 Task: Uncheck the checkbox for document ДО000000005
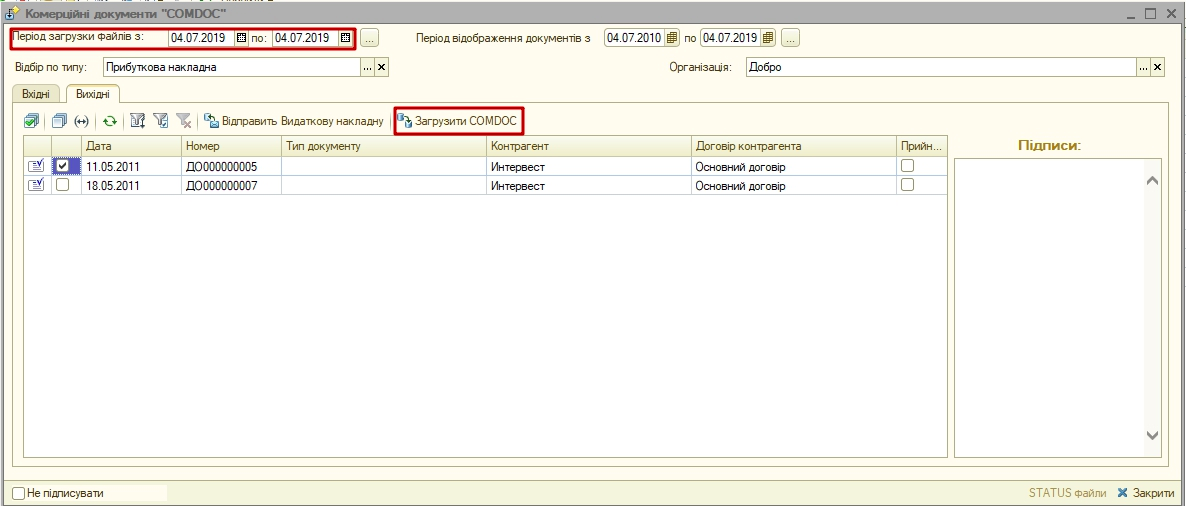coord(64,166)
